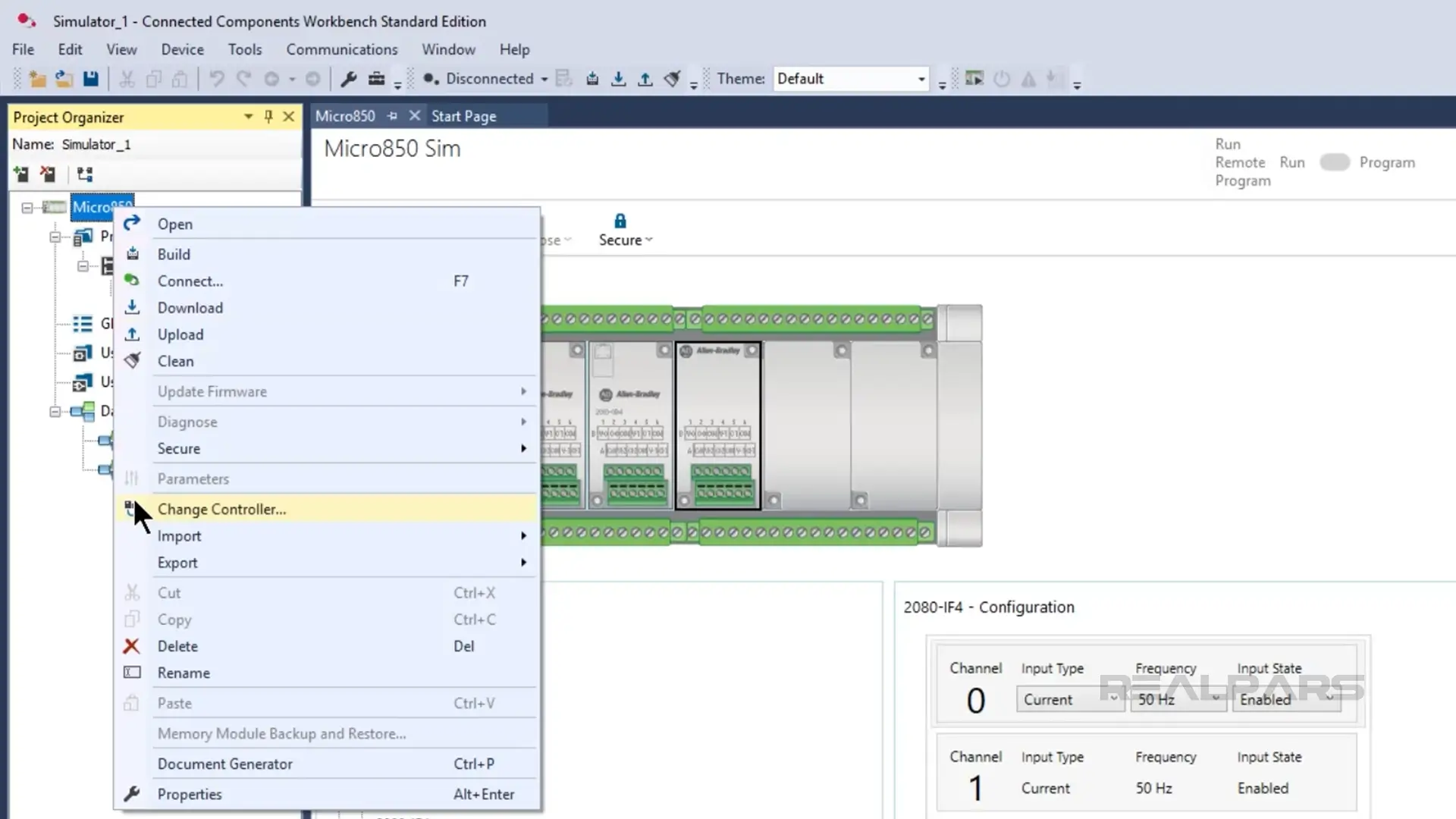Click the simulator start icon in the toolbar
1456x819 pixels.
[x=974, y=79]
